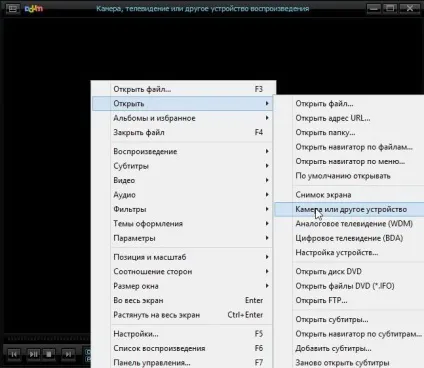This screenshot has width=424, height=368.
Task: Select 'По умолчанию открывать' item
Action: 349,176
